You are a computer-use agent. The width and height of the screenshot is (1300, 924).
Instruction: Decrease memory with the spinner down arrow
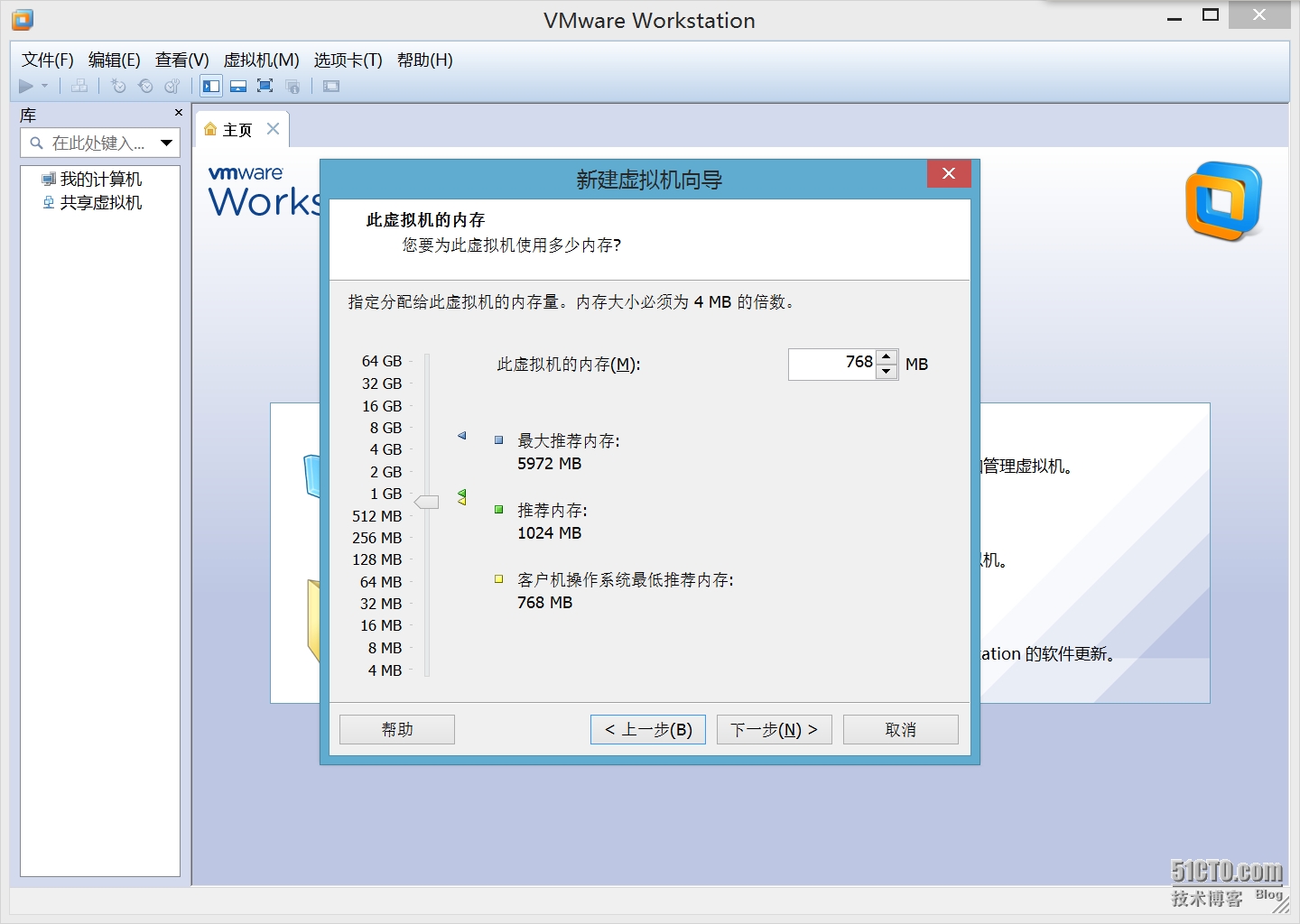(887, 371)
